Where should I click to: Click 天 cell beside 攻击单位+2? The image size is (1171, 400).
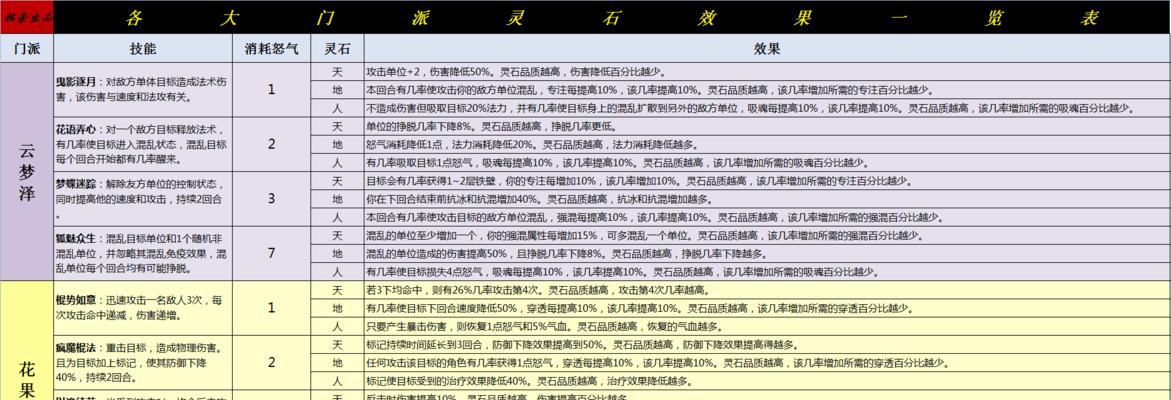coord(337,72)
